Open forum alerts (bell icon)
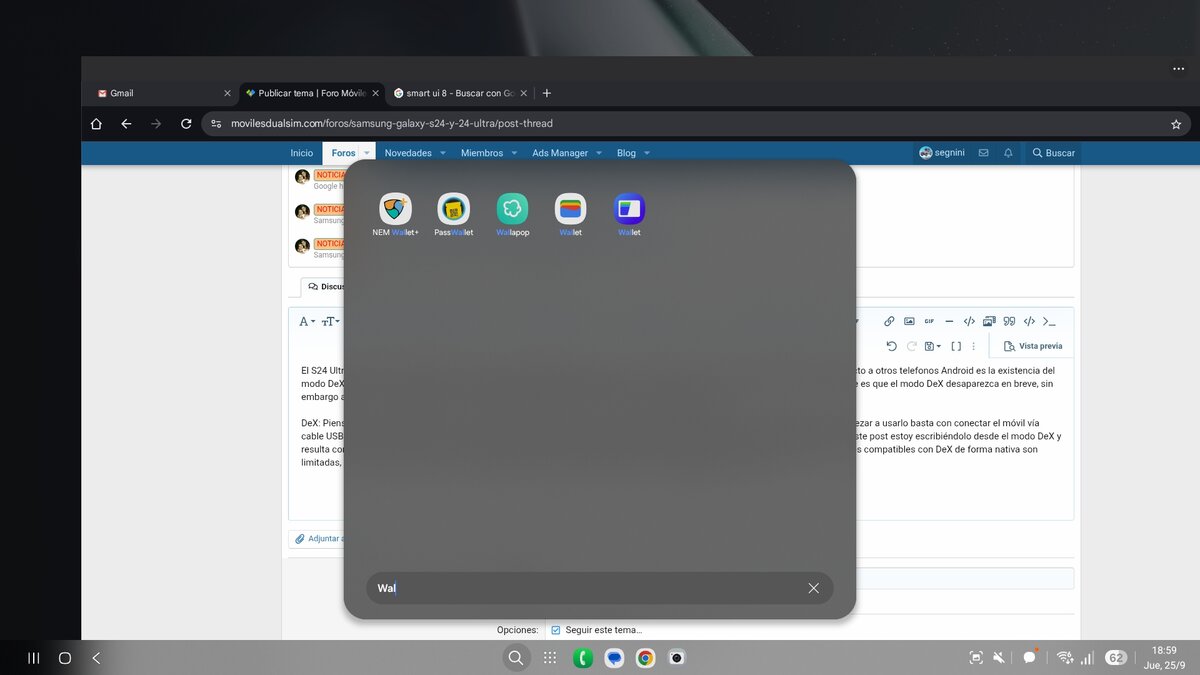Screen dimensions: 1200x675 (1008, 153)
